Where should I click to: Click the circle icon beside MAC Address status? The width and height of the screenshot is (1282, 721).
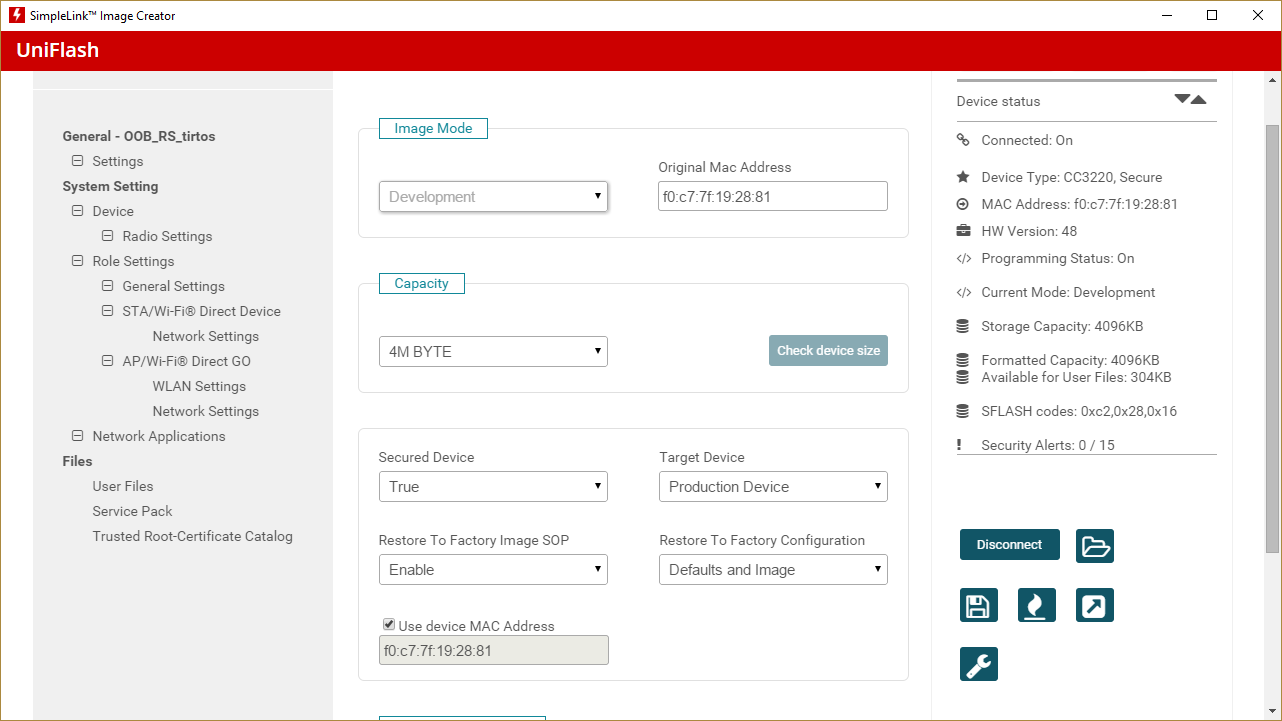(x=963, y=204)
